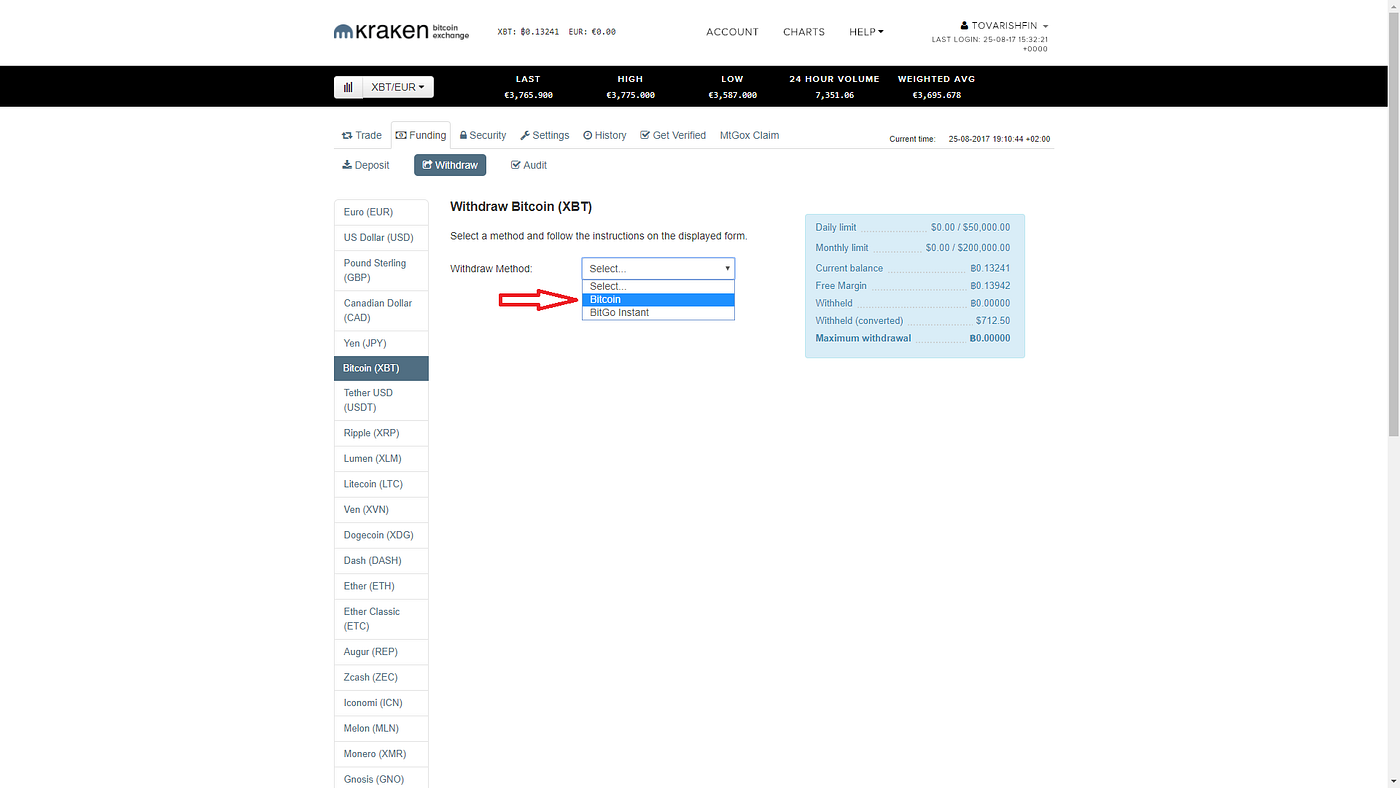
Task: Select Dash (DASH) in the sidebar
Action: point(381,560)
